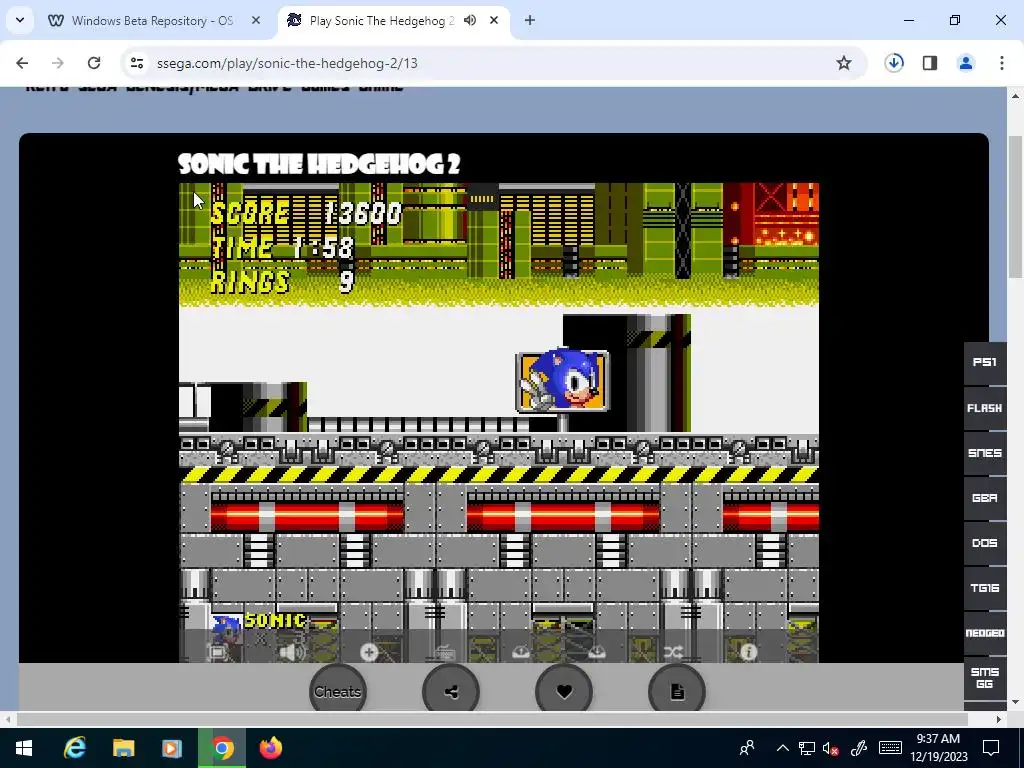
Task: Click the round document icon button
Action: (x=677, y=692)
